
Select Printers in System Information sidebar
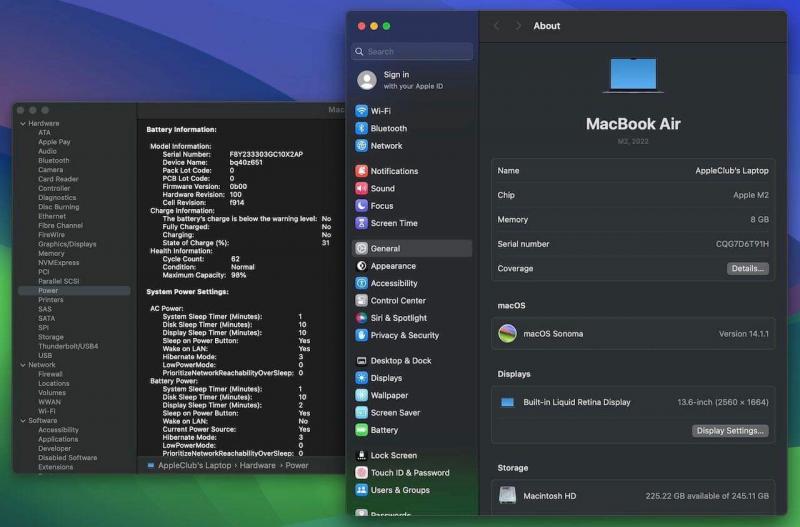tap(51, 300)
